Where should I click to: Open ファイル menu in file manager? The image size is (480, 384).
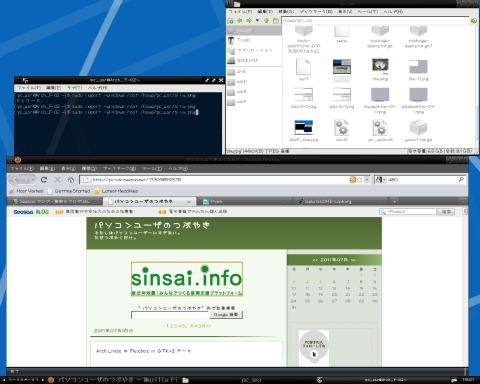tap(240, 11)
